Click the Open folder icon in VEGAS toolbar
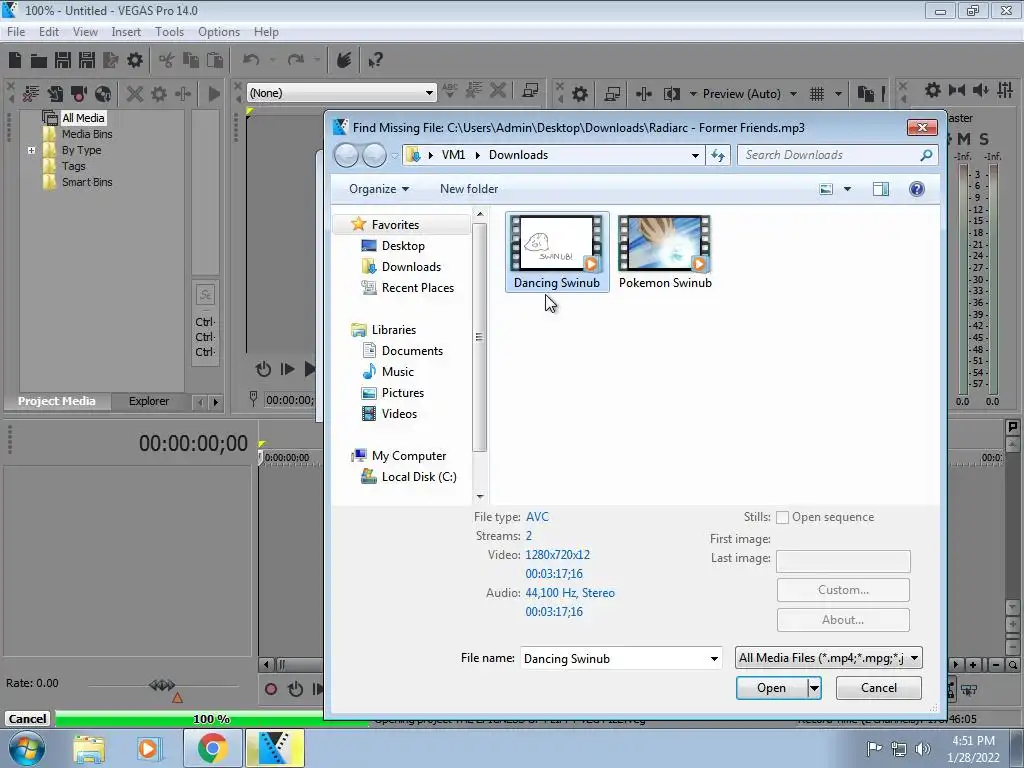 point(39,61)
